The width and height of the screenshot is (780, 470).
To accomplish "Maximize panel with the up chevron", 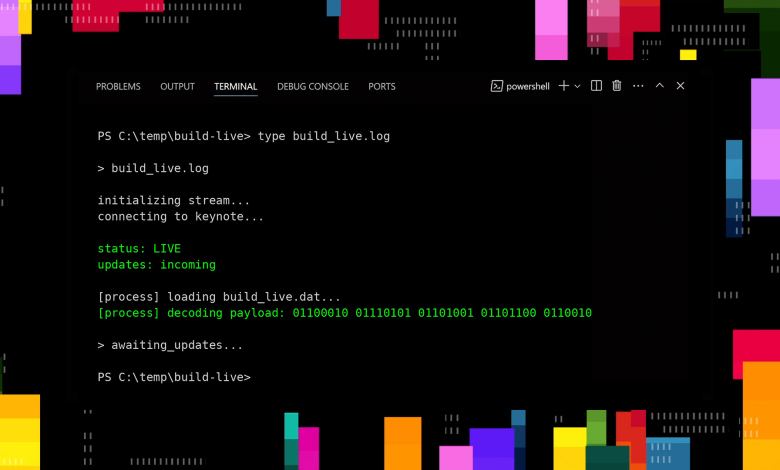I will [659, 86].
